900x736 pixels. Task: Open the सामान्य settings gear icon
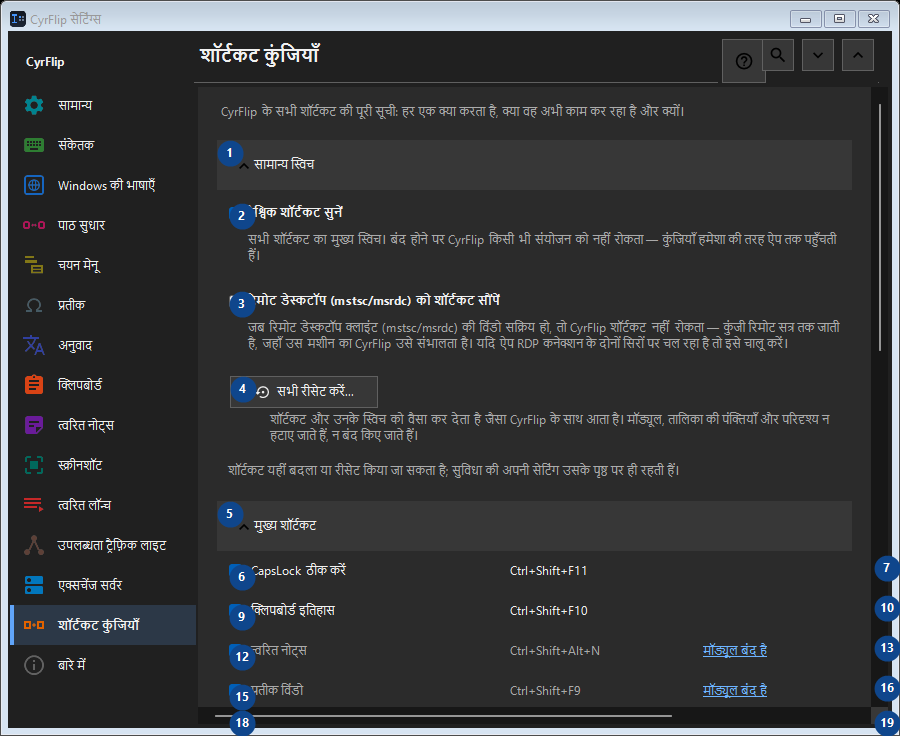(34, 105)
